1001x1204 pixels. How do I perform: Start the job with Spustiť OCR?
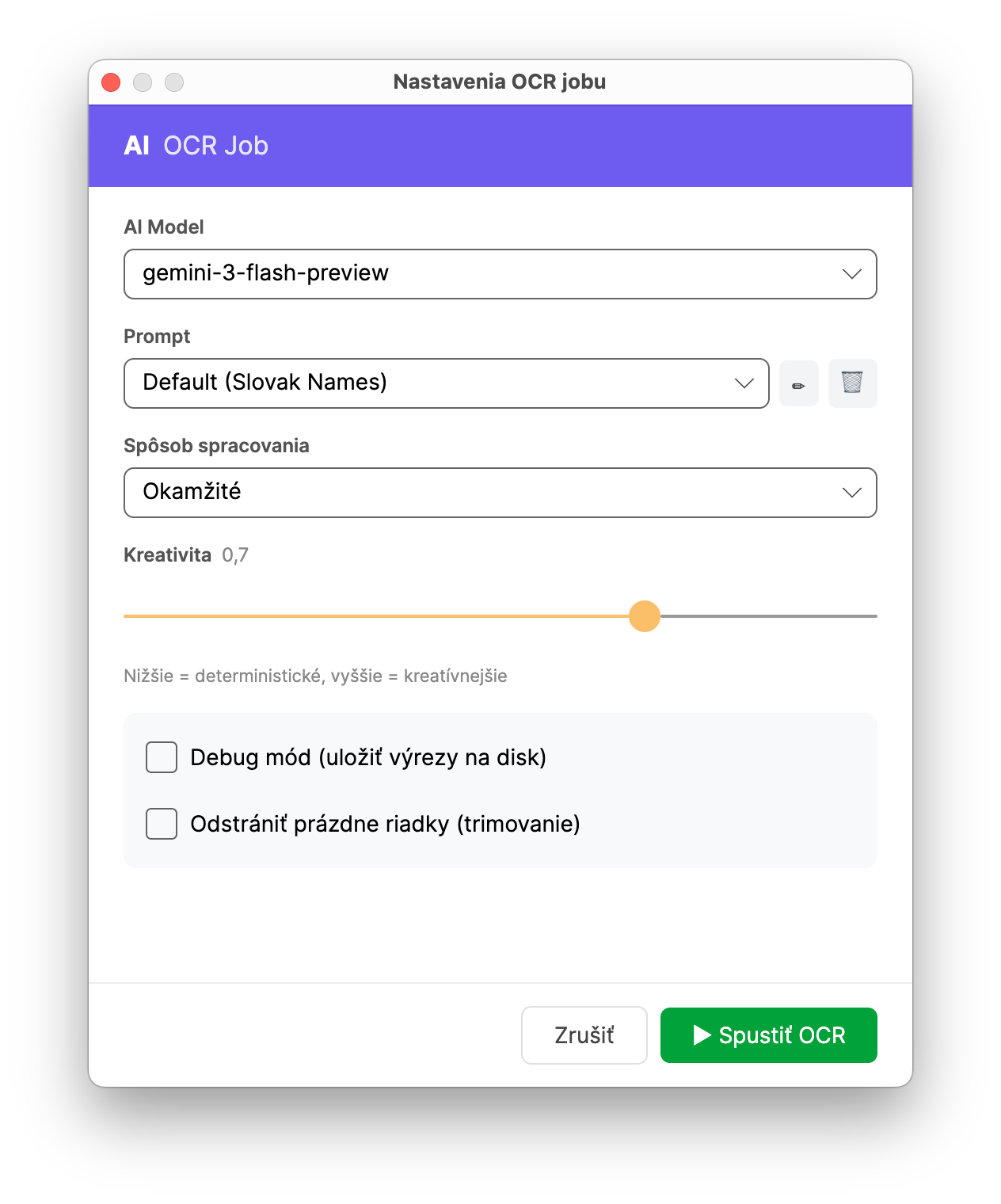(x=768, y=1035)
